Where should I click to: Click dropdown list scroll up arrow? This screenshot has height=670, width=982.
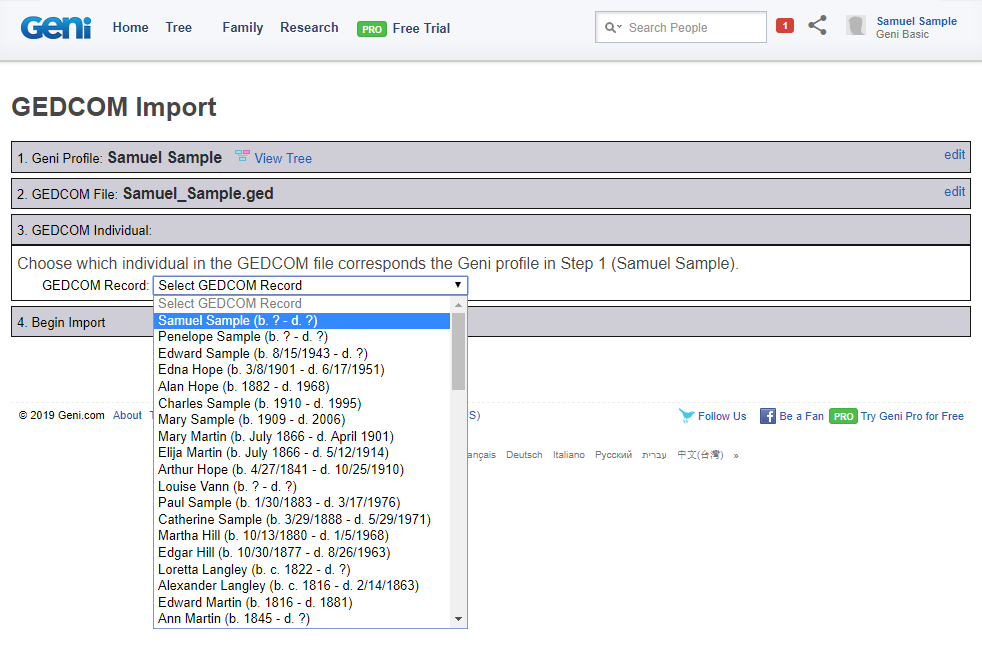[x=458, y=305]
